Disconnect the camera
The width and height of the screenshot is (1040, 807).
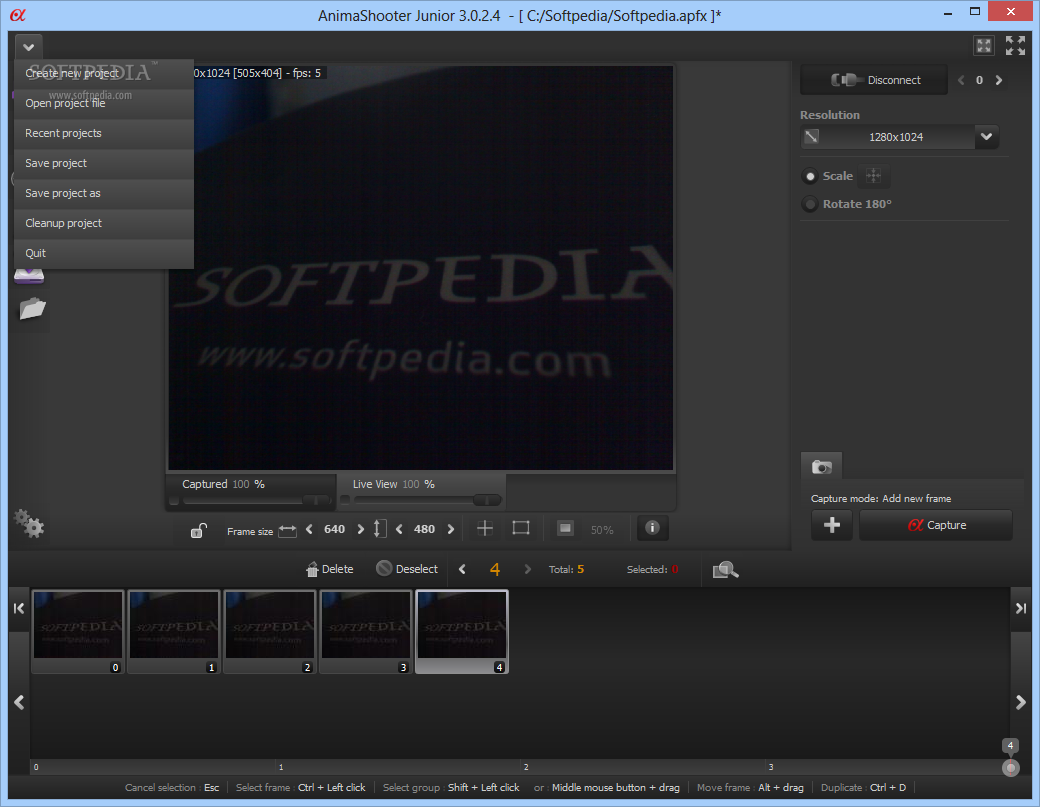click(x=874, y=80)
